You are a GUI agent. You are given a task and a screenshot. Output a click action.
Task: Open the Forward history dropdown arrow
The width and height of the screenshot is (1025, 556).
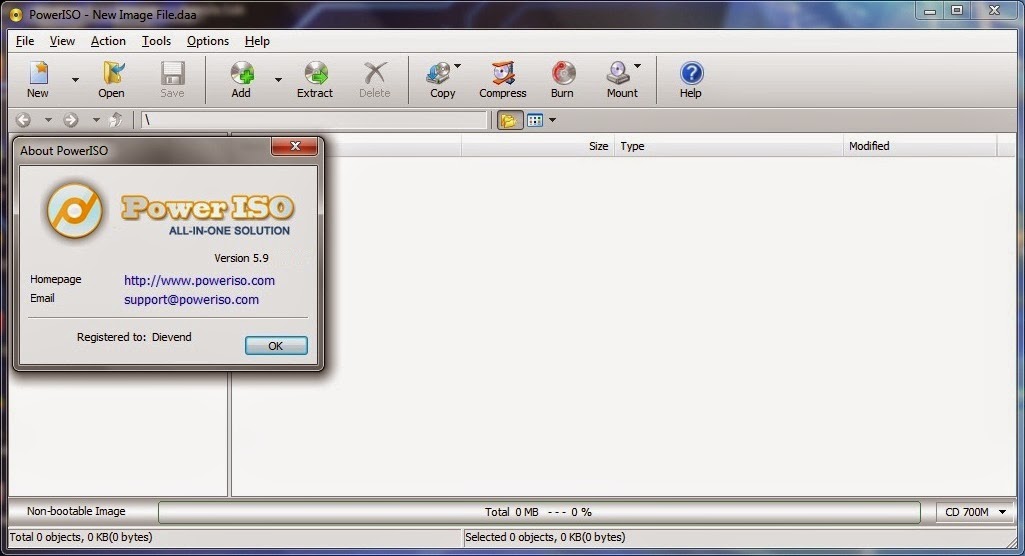(95, 120)
